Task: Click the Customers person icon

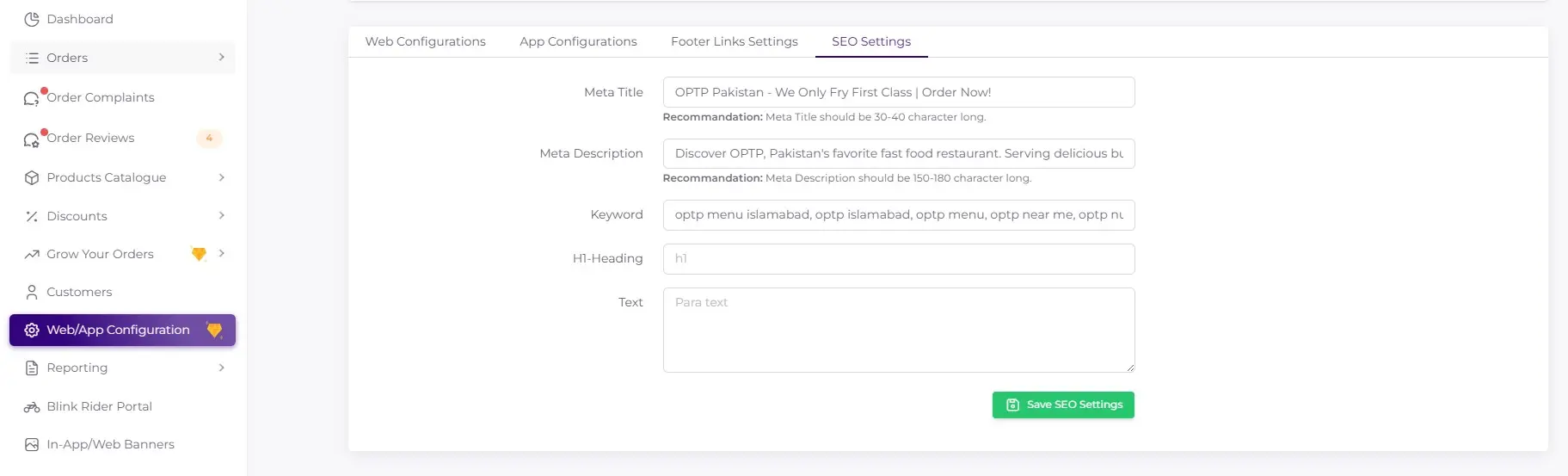Action: click(x=32, y=292)
